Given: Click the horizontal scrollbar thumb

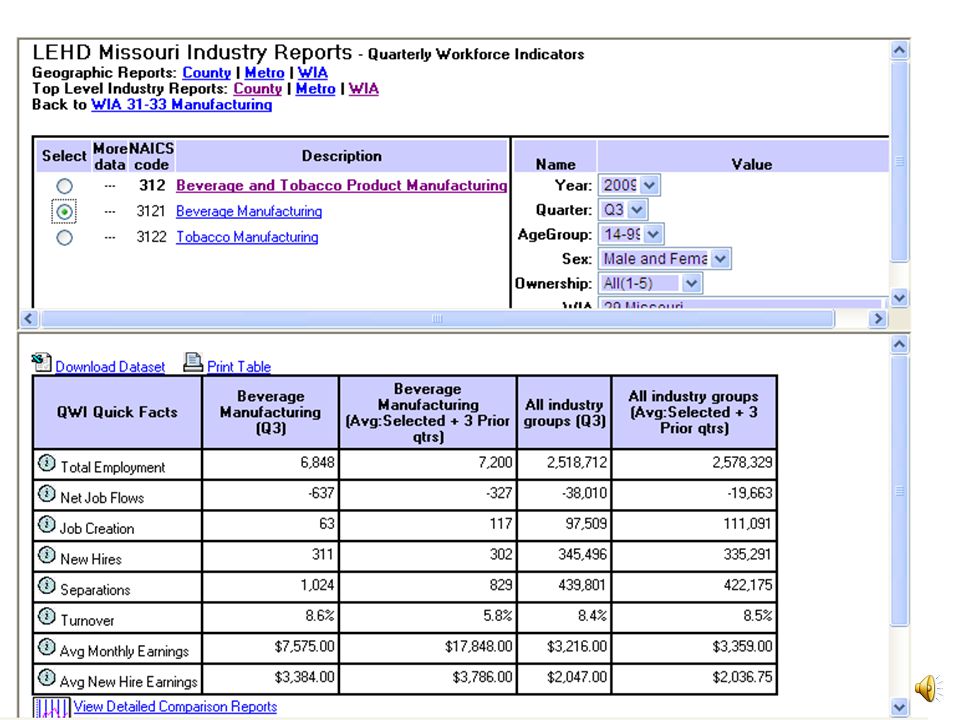Looking at the screenshot, I should click(437, 318).
